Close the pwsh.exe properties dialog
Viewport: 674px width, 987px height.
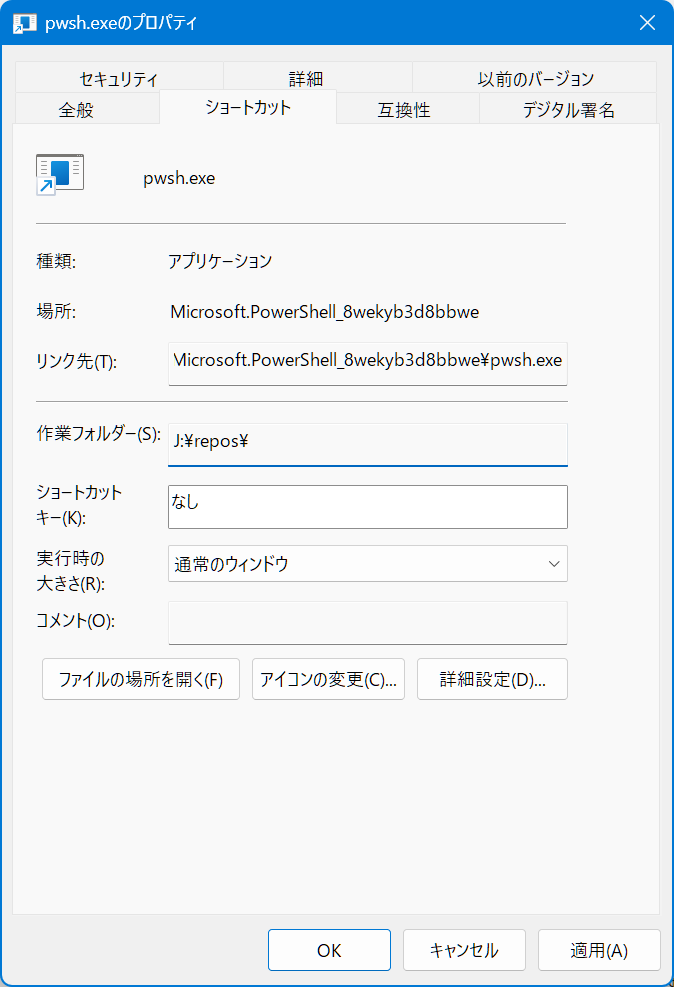648,23
